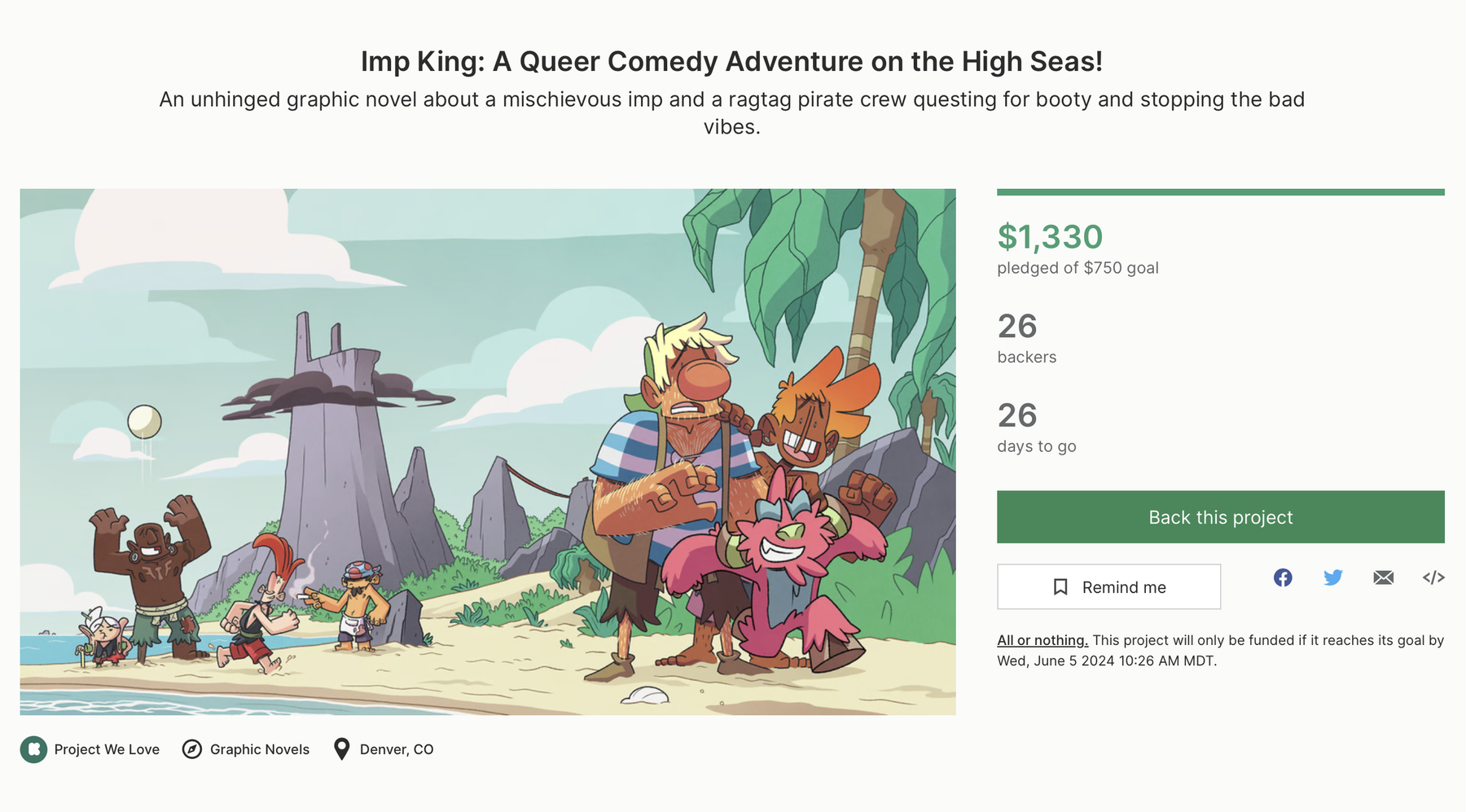
Task: Share the project on Facebook
Action: (1283, 577)
